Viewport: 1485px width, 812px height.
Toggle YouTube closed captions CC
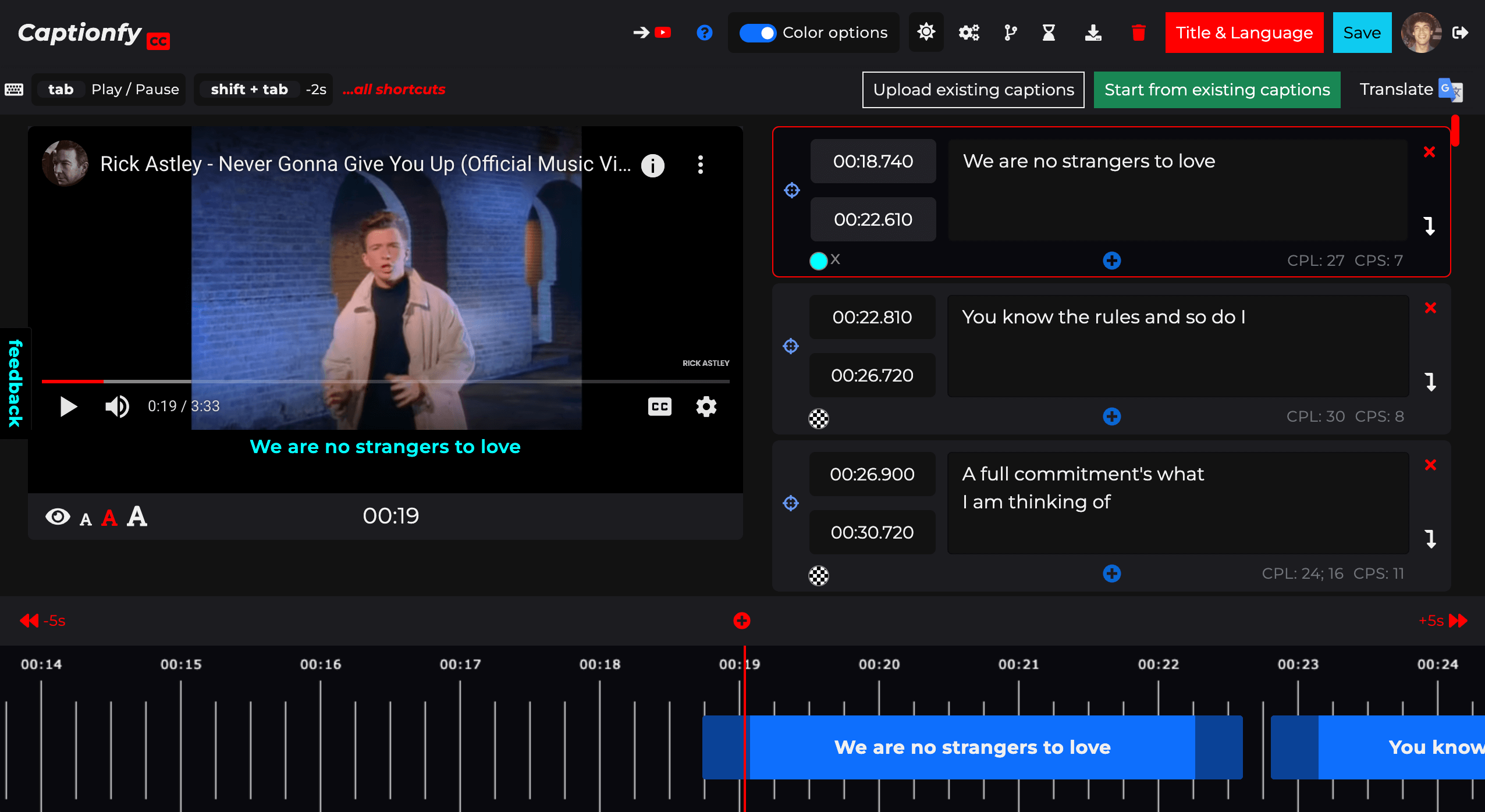(659, 406)
